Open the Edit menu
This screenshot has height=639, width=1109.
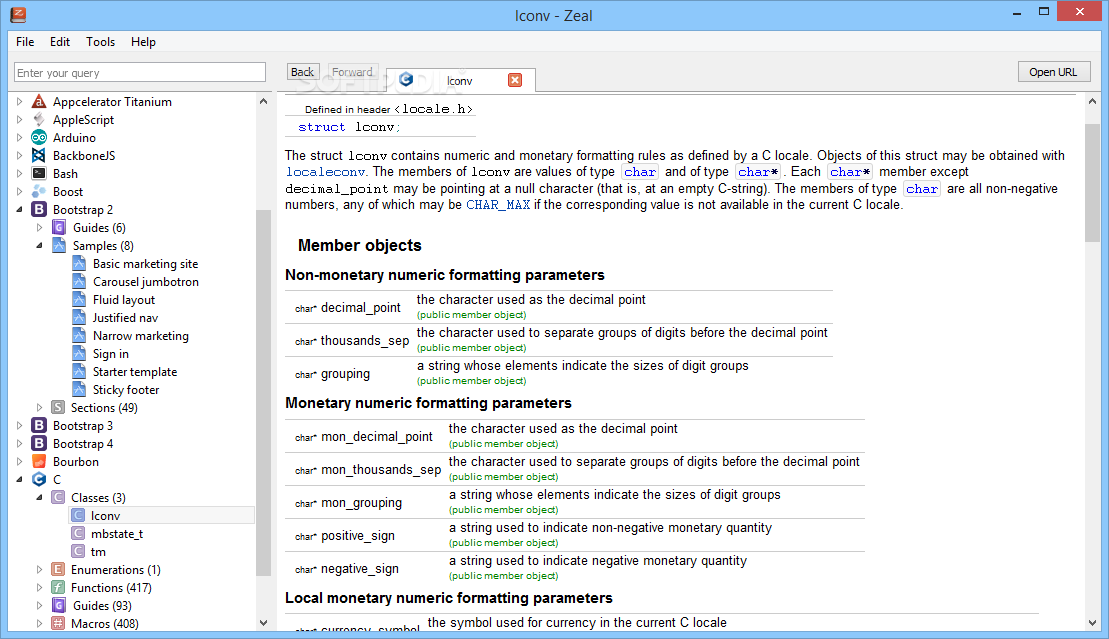[x=59, y=42]
